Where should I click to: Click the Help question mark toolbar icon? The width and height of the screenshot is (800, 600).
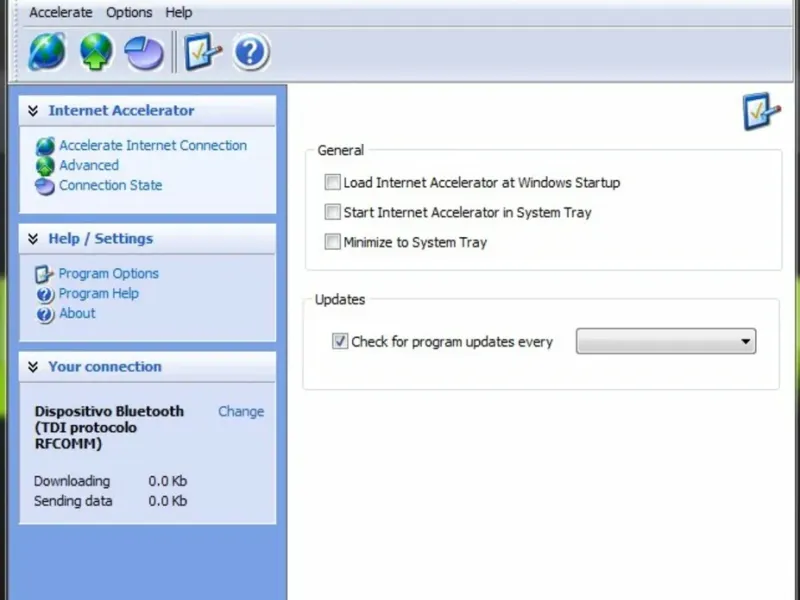click(251, 52)
